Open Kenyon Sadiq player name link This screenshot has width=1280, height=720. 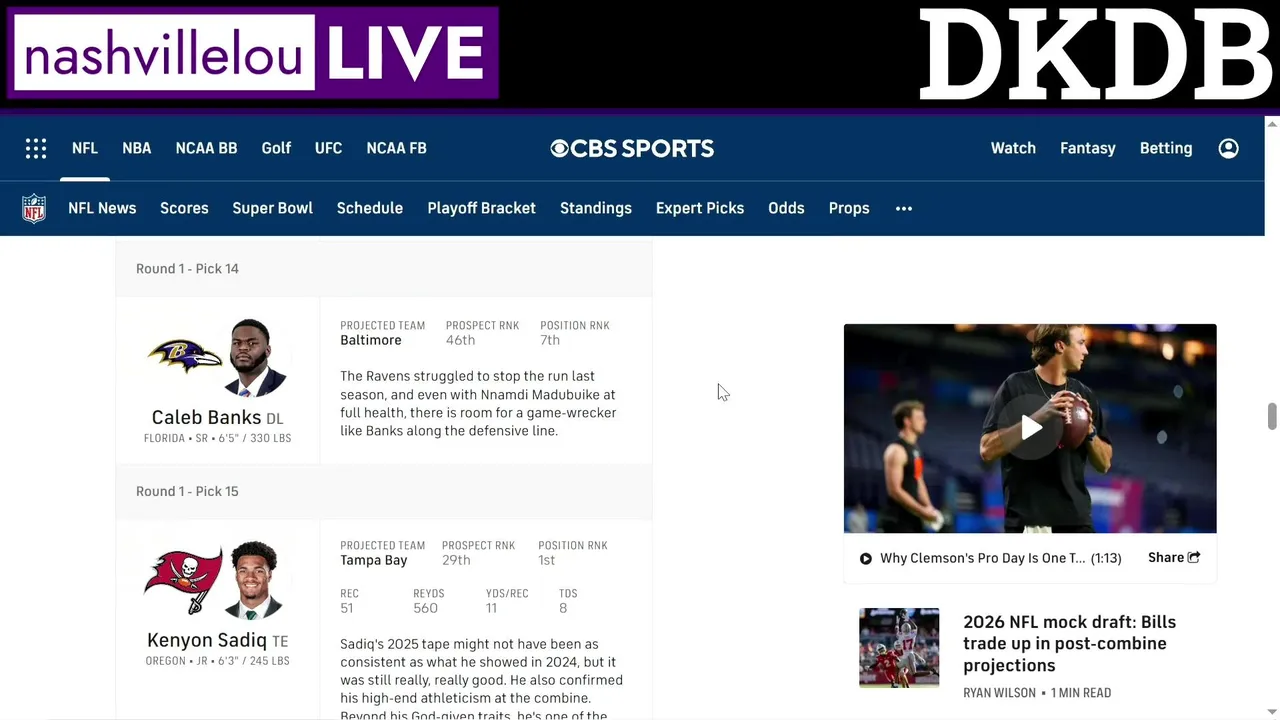[x=207, y=640]
